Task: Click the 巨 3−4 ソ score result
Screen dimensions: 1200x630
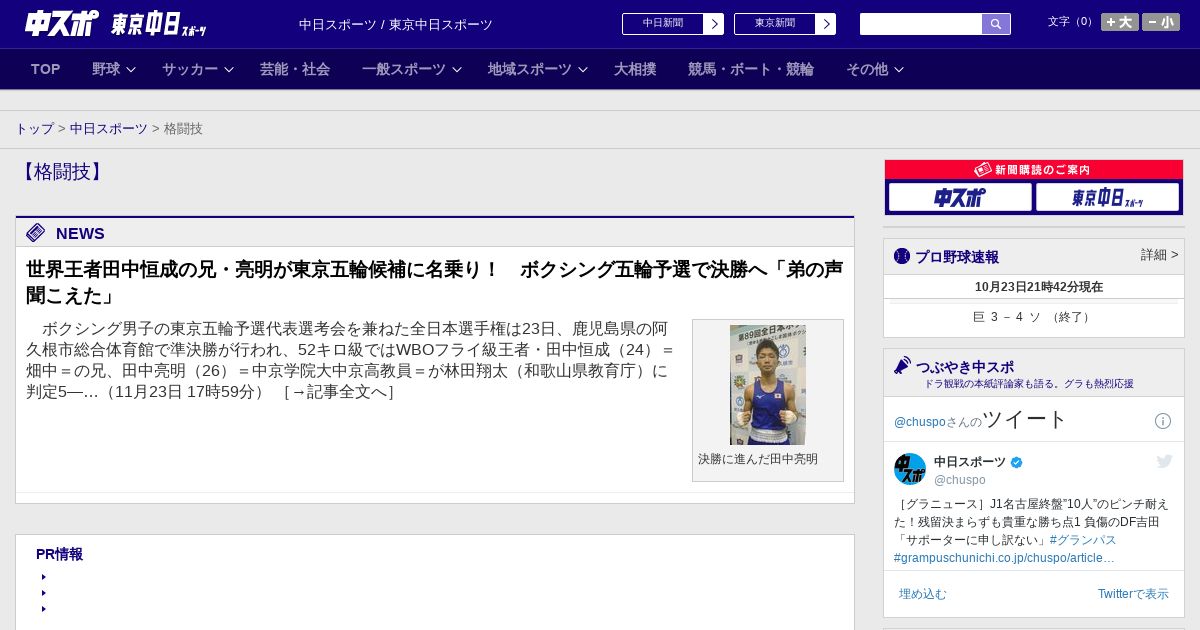Action: point(1033,317)
